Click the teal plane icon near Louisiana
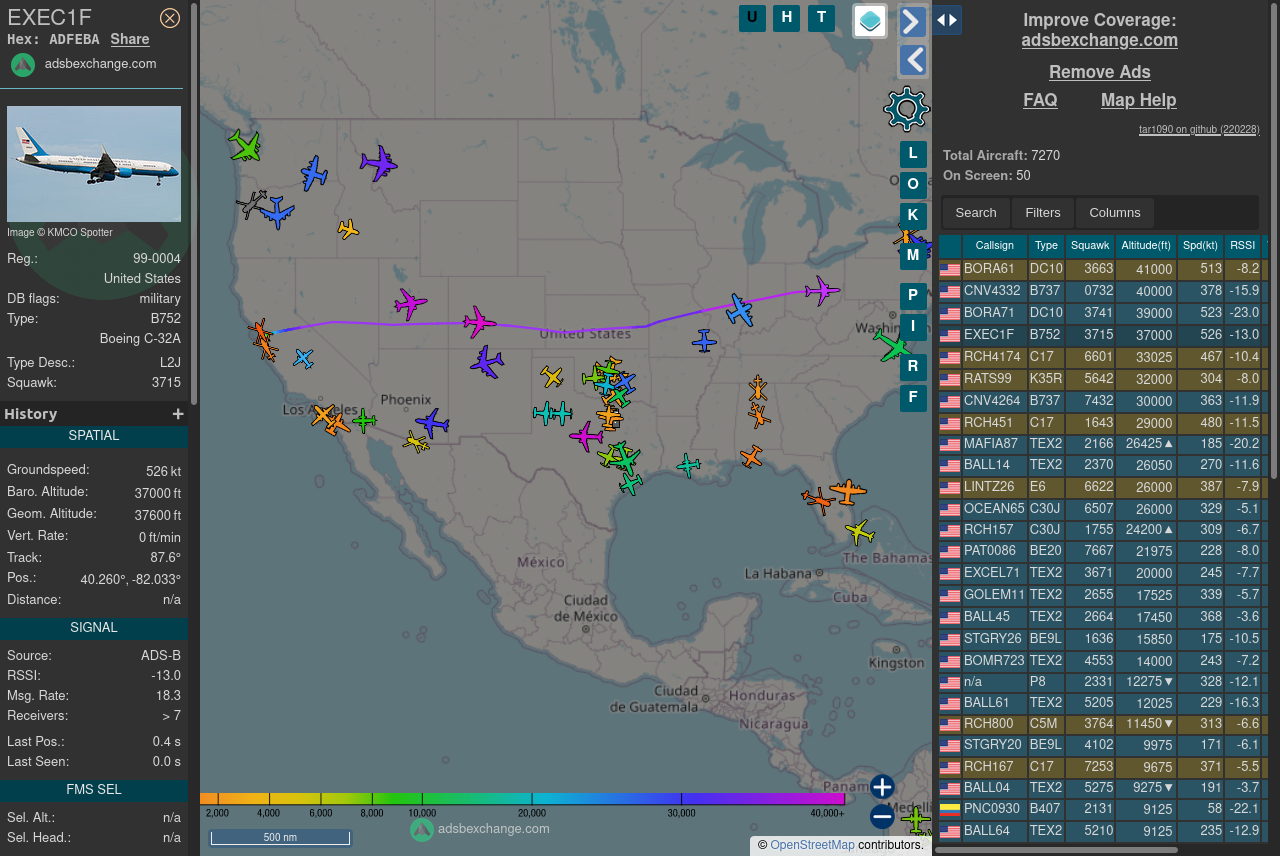 [688, 465]
